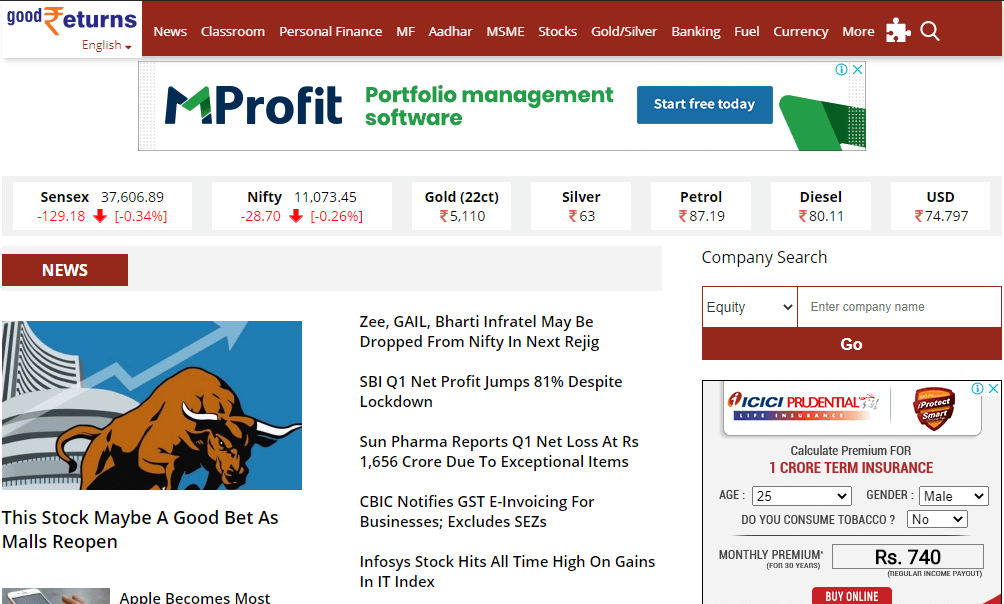
Task: Click MProfit ad info icon
Action: 841,69
